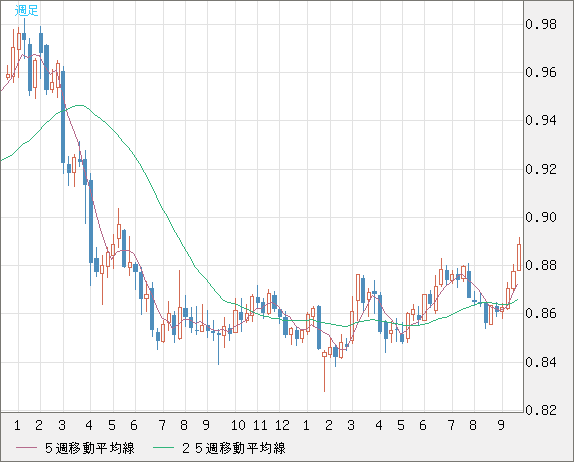Click month 10 on the time axis
Viewport: 574px width, 462px height.
tap(238, 425)
